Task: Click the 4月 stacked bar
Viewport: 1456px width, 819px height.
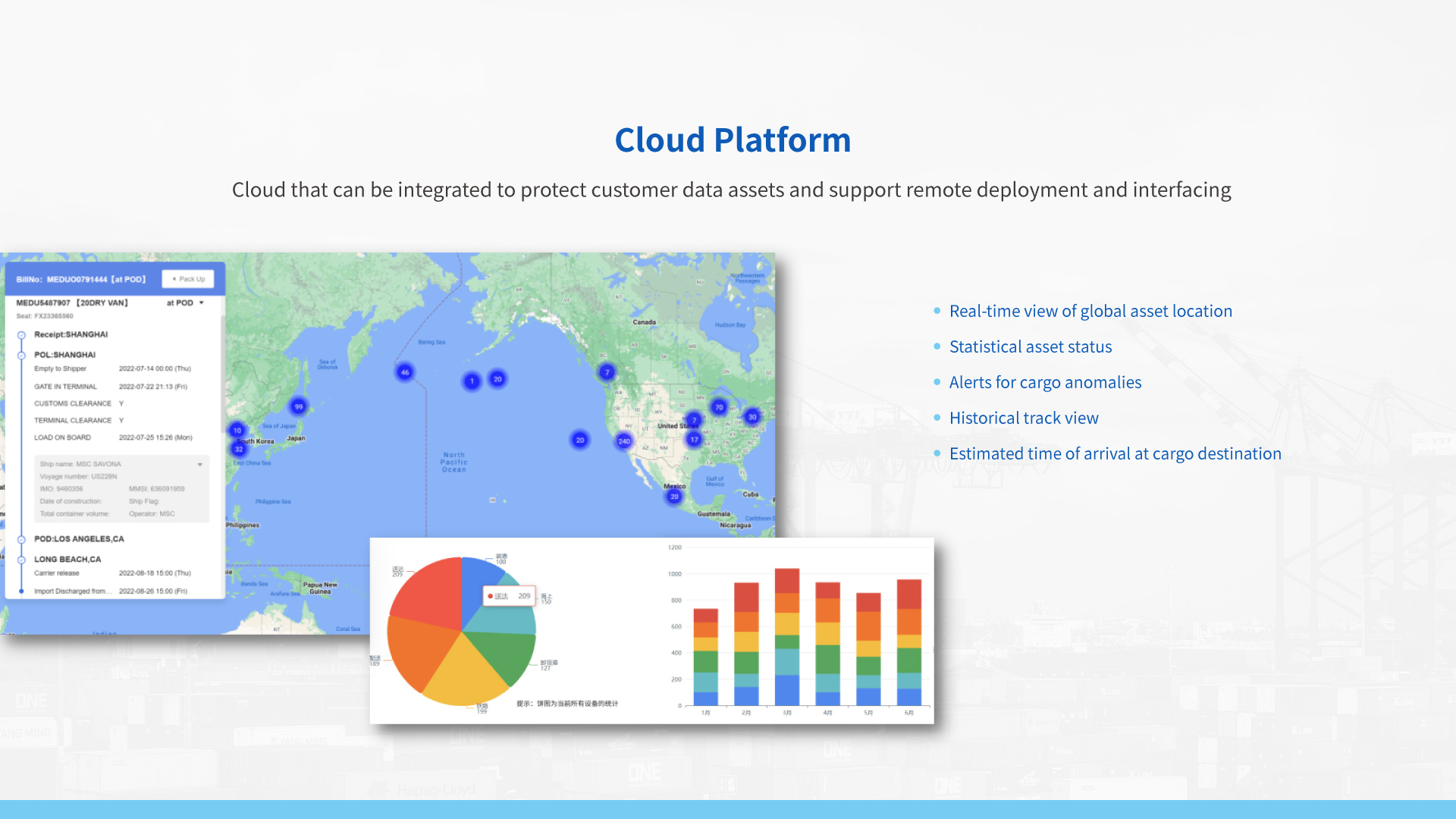Action: coord(827,644)
